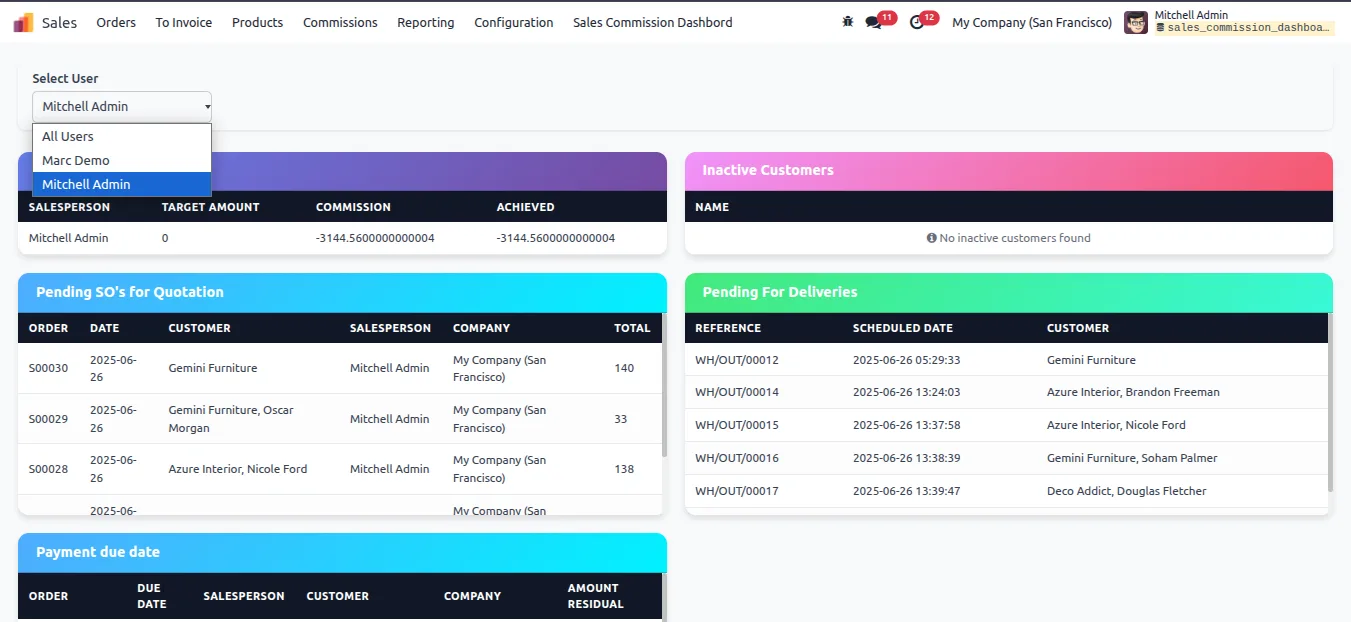Click the Sales app logo icon
This screenshot has width=1351, height=622.
coord(23,22)
